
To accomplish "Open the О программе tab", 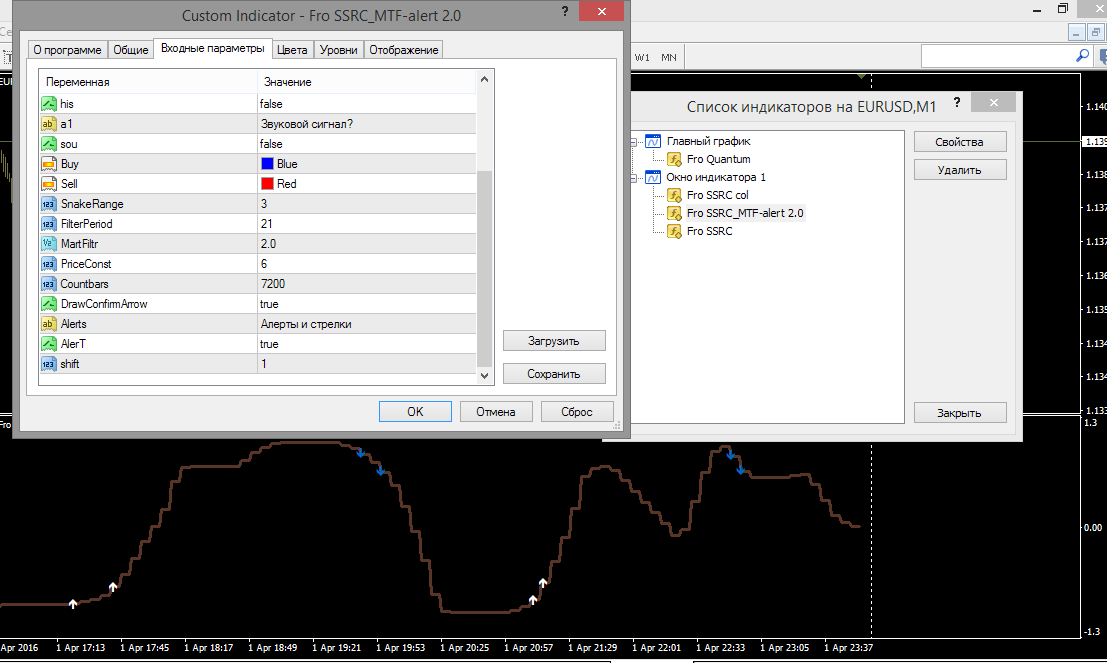I will [x=67, y=50].
